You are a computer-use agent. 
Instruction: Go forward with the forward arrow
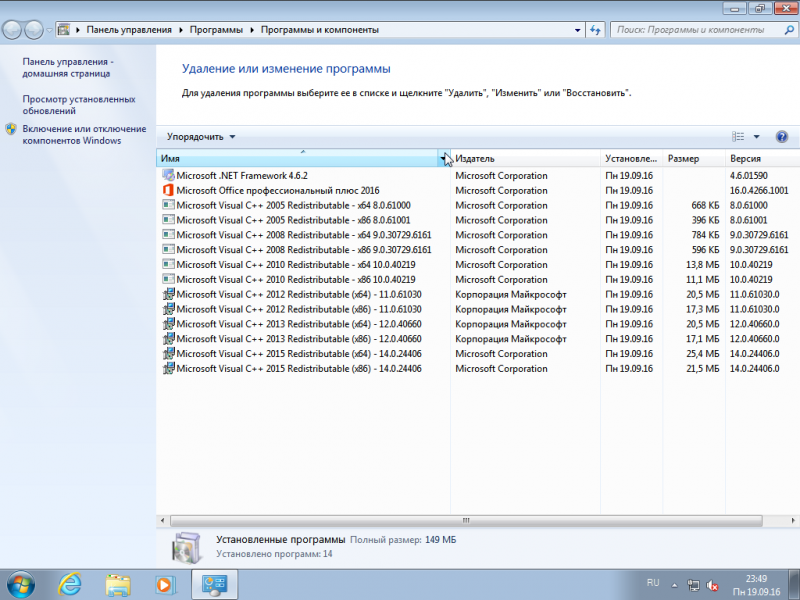34,30
